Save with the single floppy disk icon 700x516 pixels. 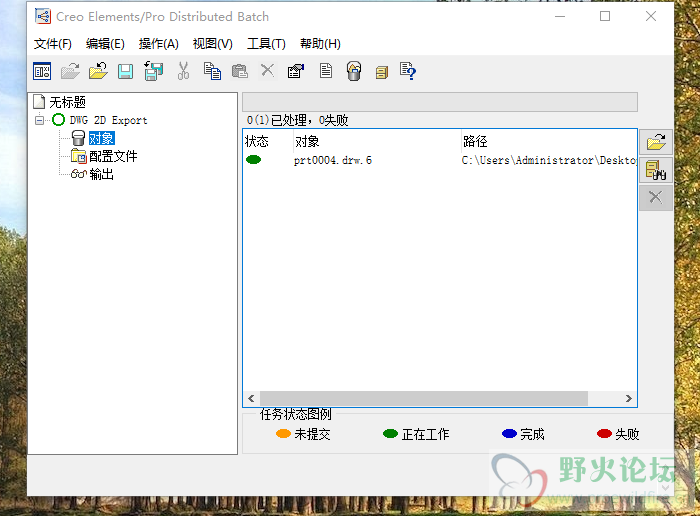pyautogui.click(x=125, y=71)
